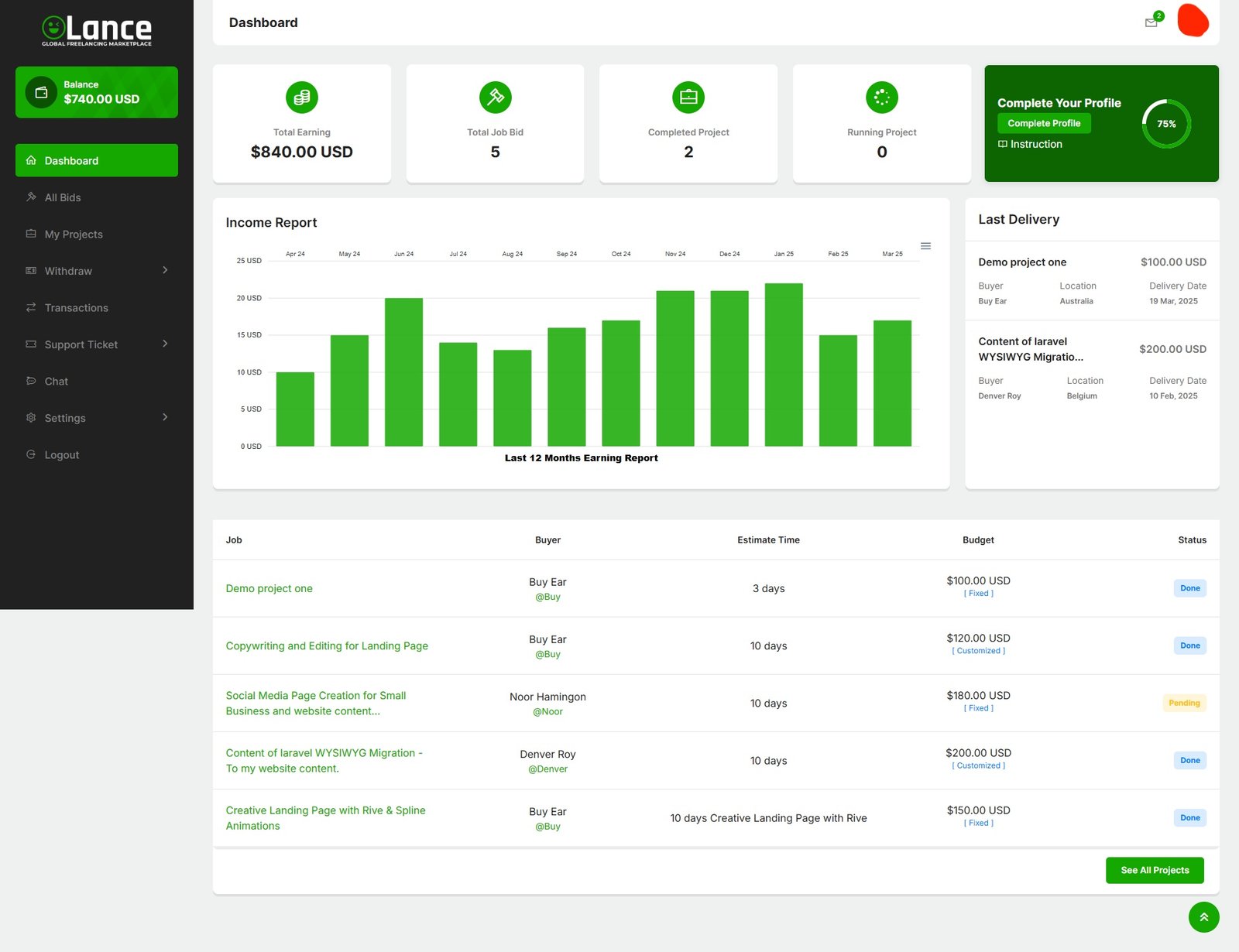Image resolution: width=1239 pixels, height=952 pixels.
Task: Go to All Bids in sidebar
Action: (63, 197)
